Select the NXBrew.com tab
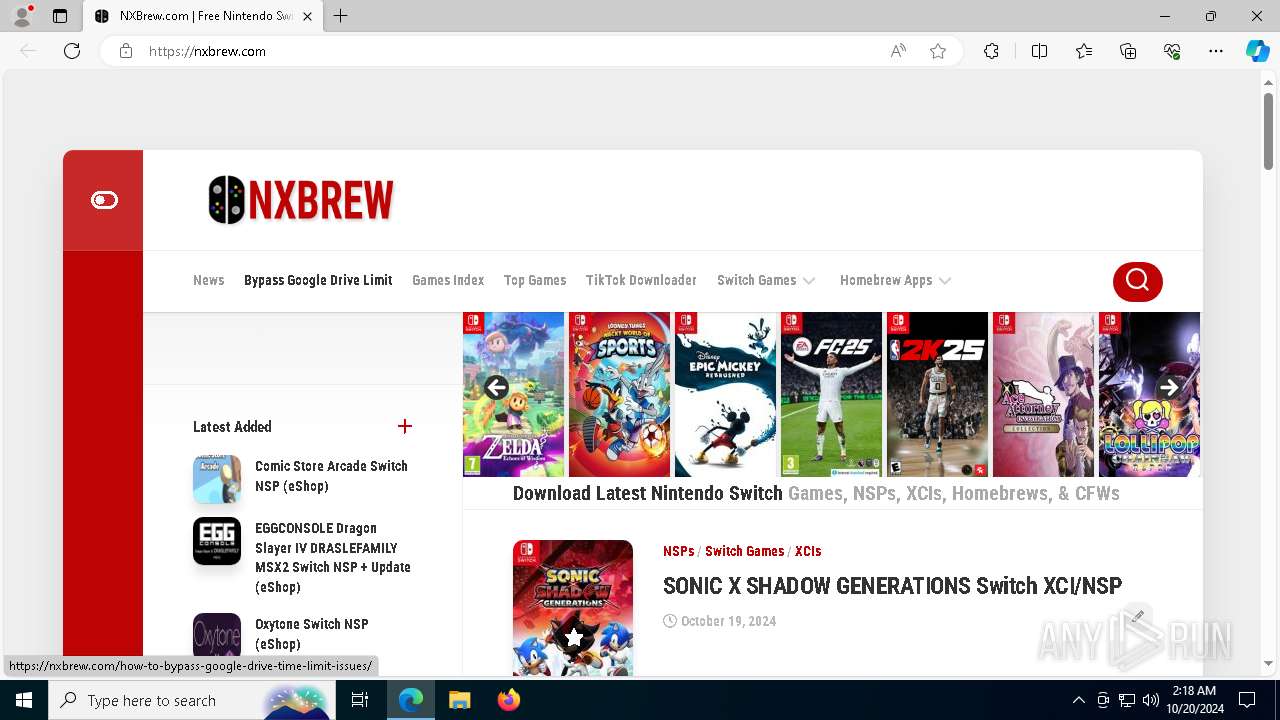The width and height of the screenshot is (1280, 720). [x=203, y=16]
